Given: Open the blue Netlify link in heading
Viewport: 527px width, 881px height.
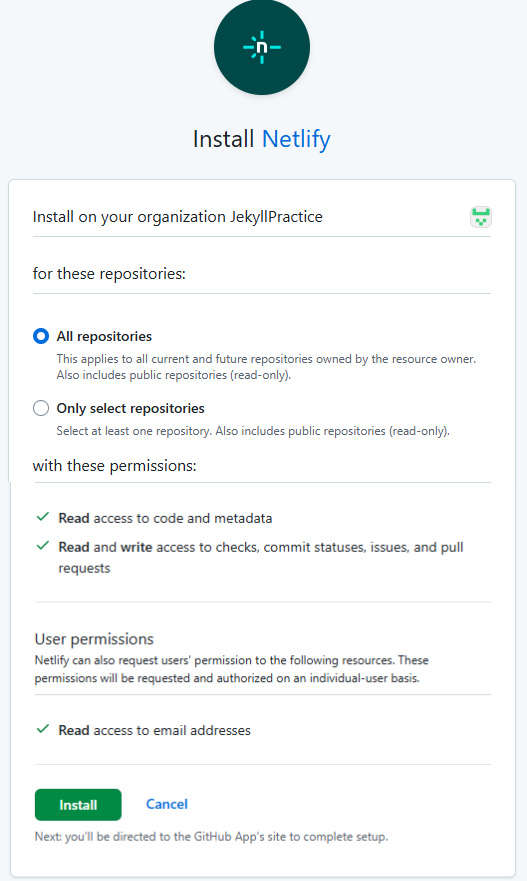Looking at the screenshot, I should (x=296, y=139).
